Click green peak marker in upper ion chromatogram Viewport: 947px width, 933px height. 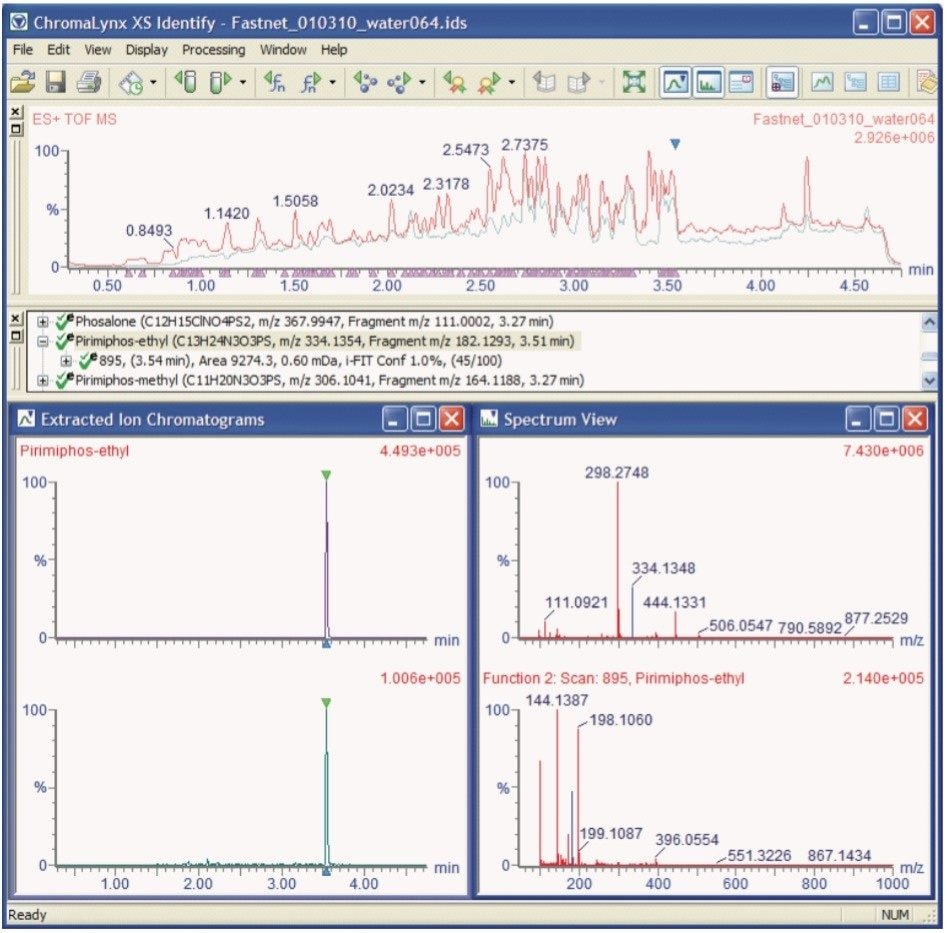(326, 476)
